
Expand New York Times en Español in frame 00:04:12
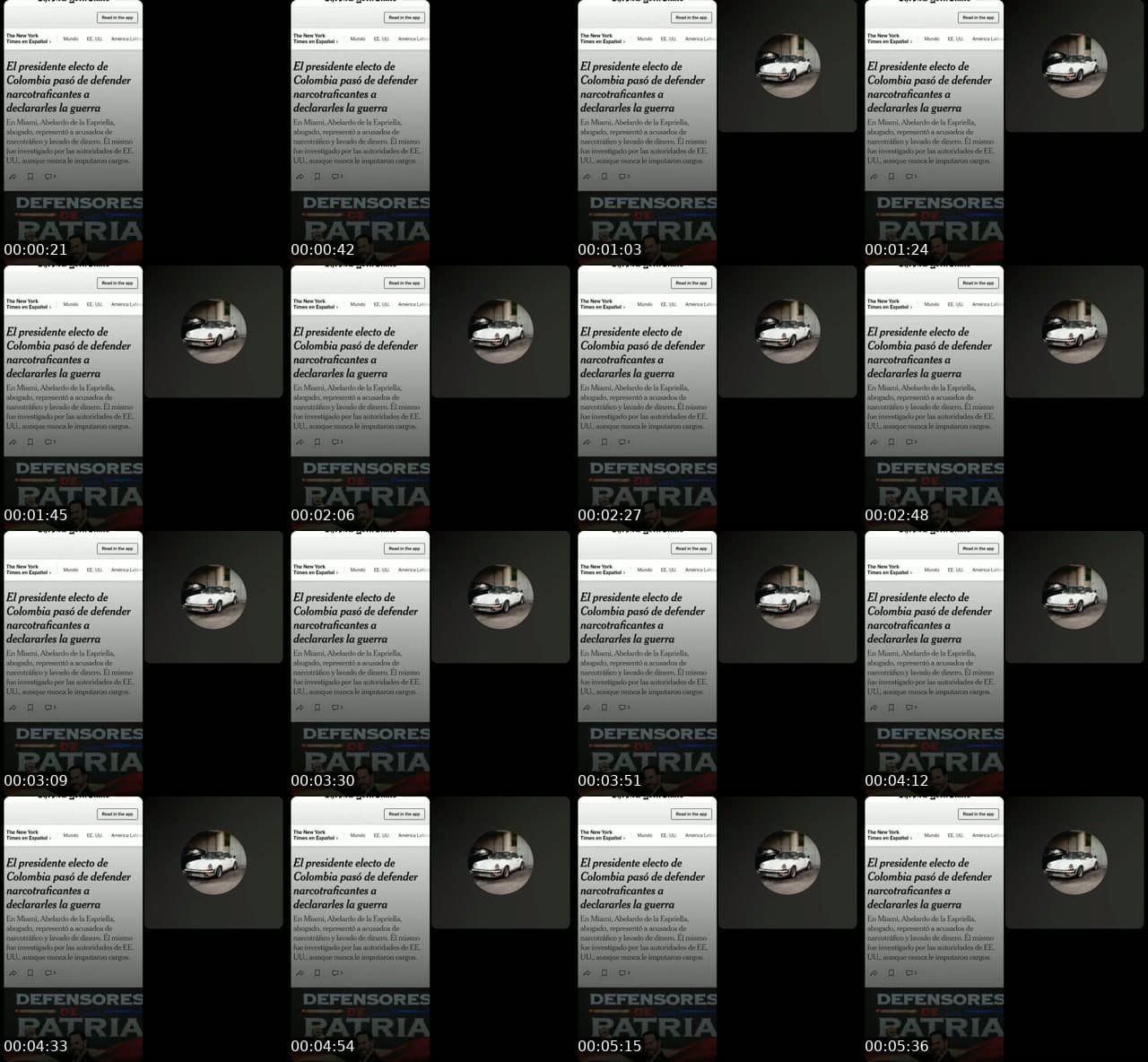(x=889, y=570)
